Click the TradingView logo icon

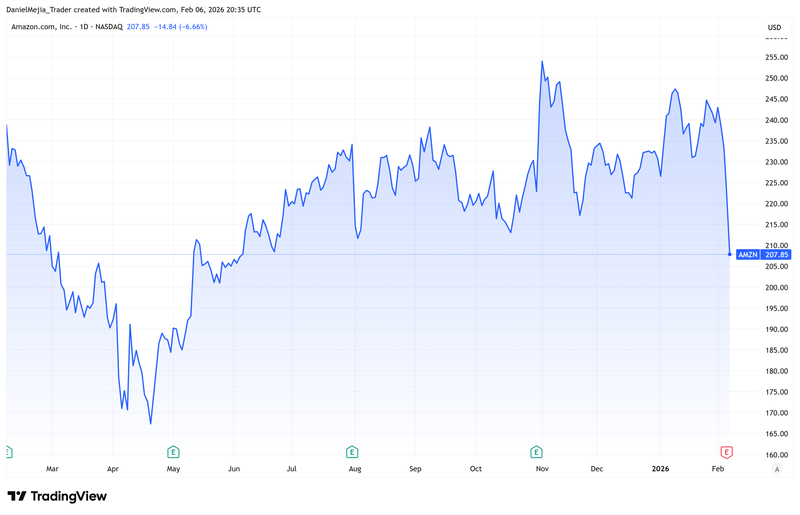tap(17, 497)
